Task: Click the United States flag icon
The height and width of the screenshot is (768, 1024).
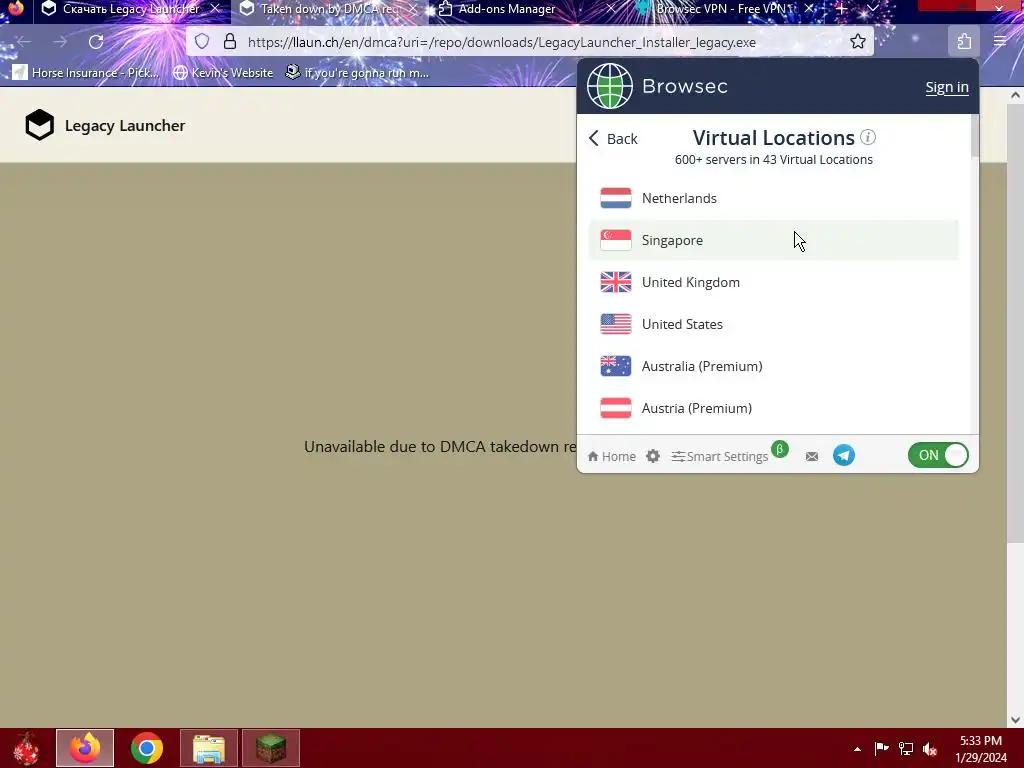Action: 616,324
